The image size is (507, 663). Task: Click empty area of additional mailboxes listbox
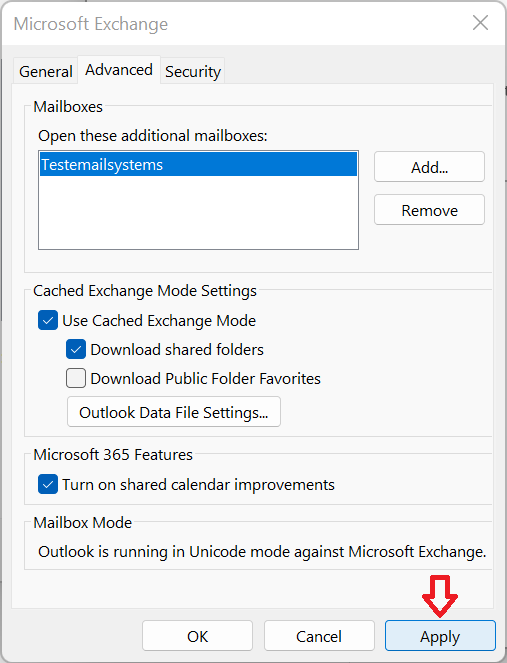pyautogui.click(x=198, y=212)
